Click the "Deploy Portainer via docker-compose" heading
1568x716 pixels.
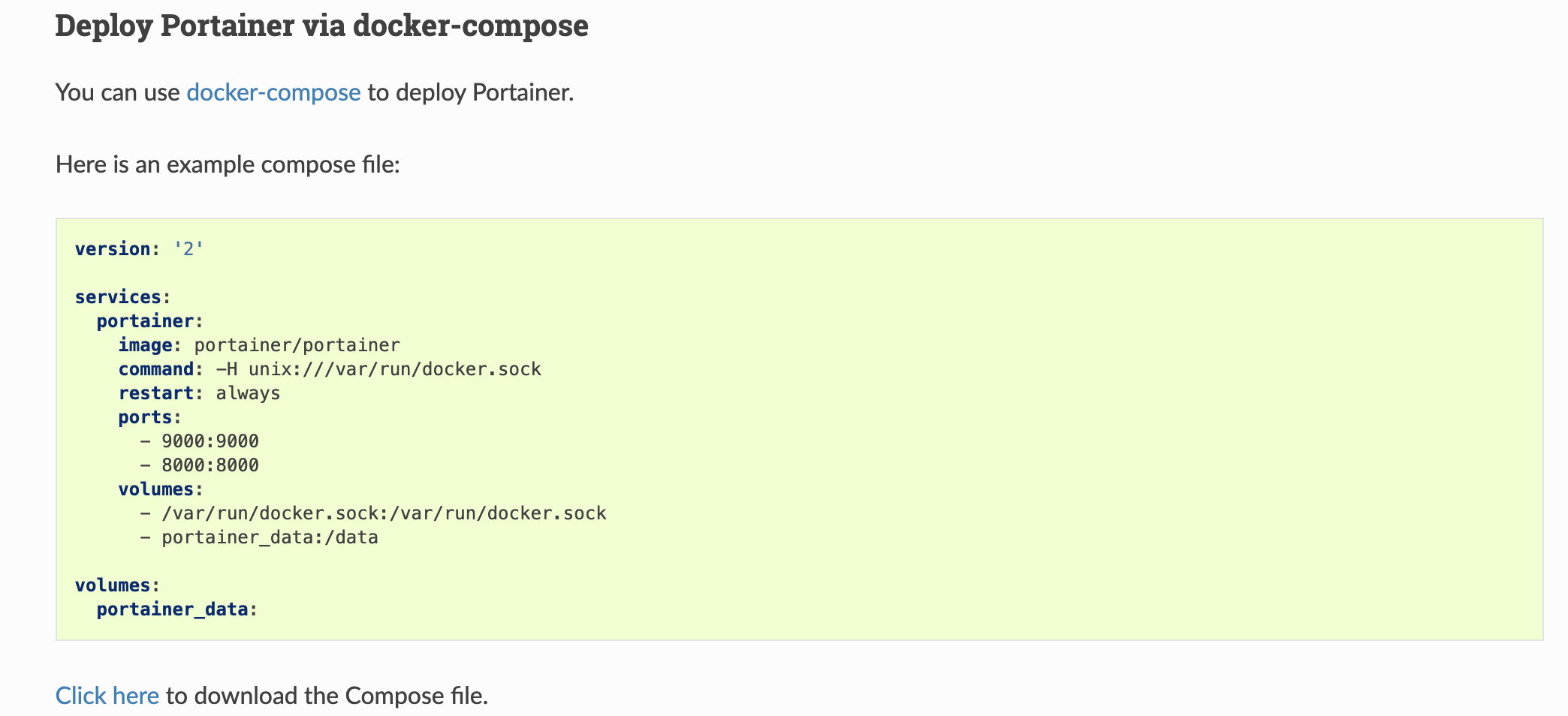point(321,26)
